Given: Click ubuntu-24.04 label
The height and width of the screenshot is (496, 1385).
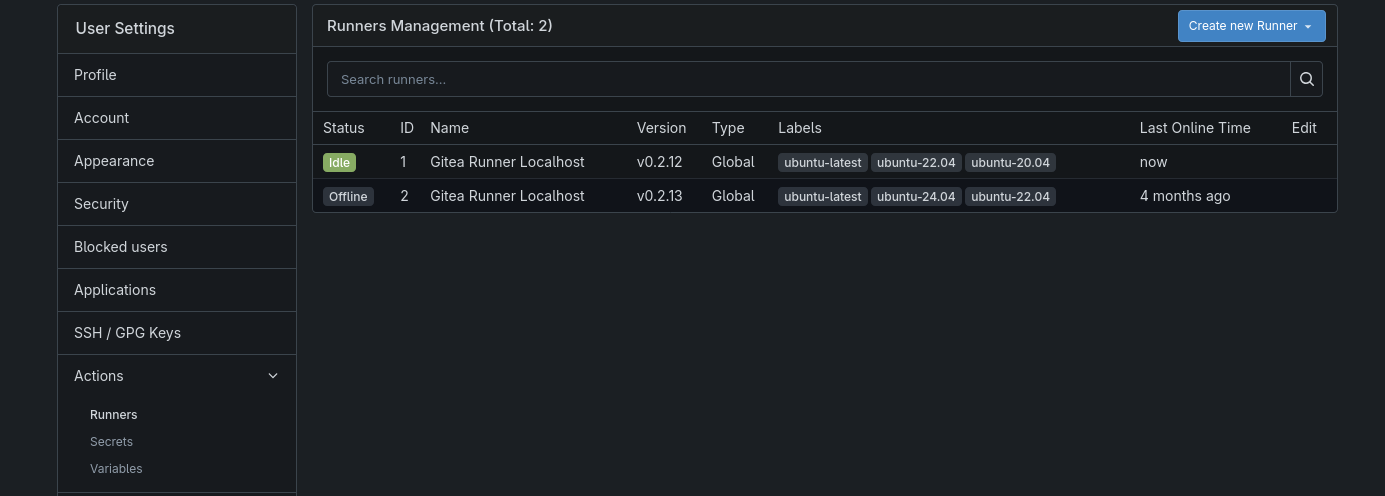Looking at the screenshot, I should tap(916, 196).
